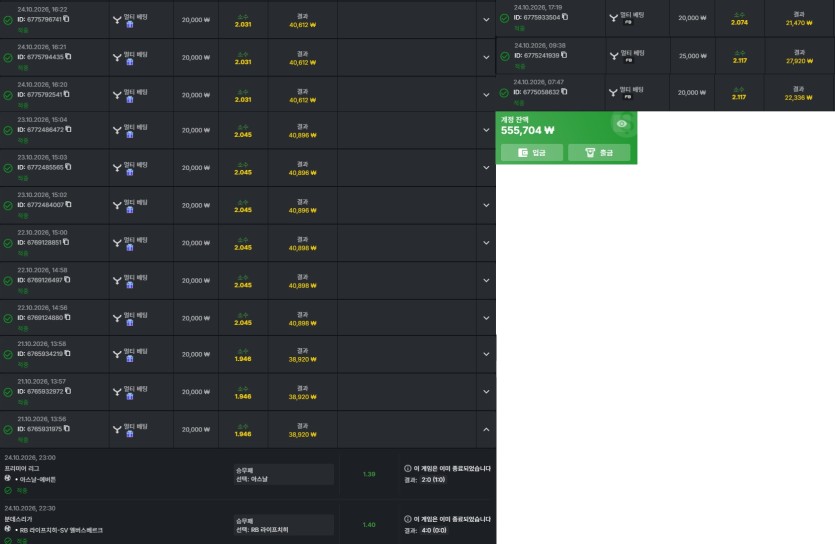
Task: Click selection box 선택: 아스날
Action: tap(283, 474)
